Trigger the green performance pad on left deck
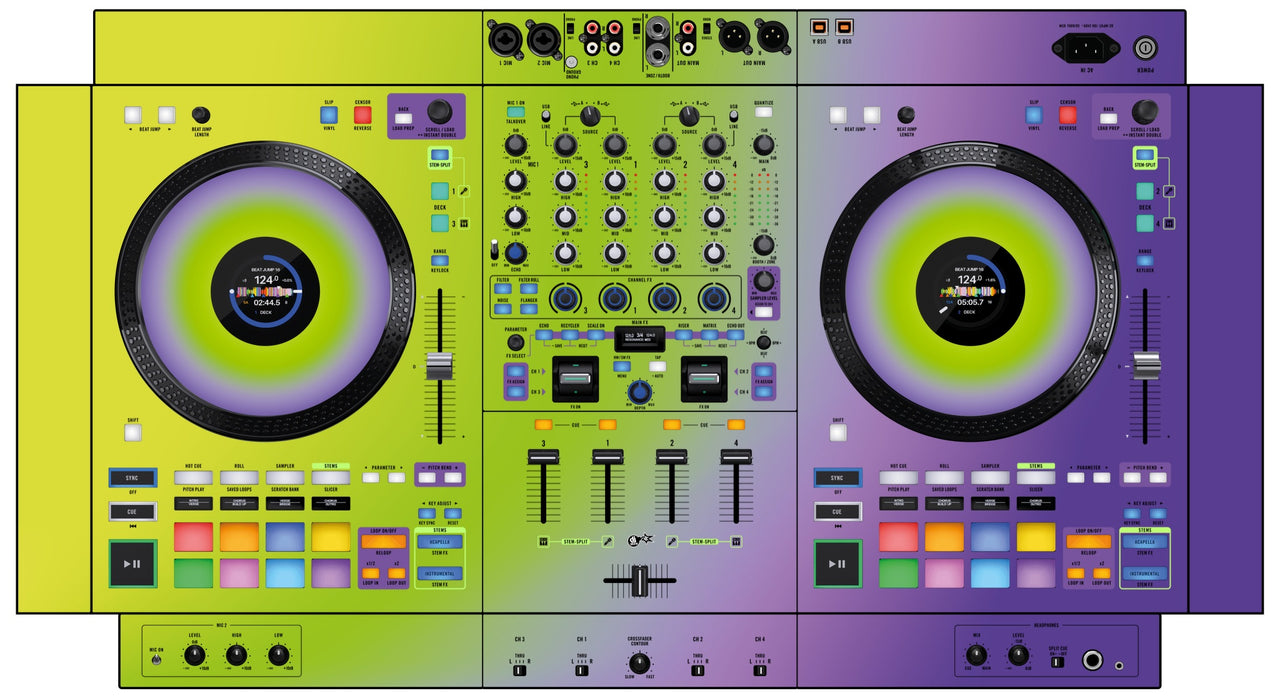The height and width of the screenshot is (698, 1280). 193,573
